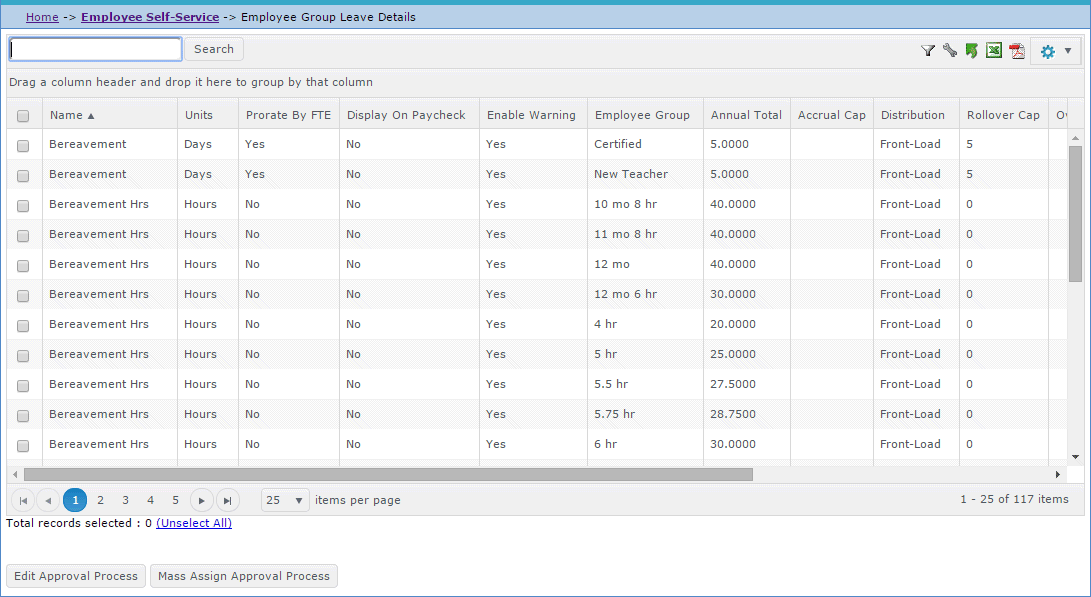Screen dimensions: 1091x597
Task: Toggle the select-all header checkbox
Action: tap(23, 116)
